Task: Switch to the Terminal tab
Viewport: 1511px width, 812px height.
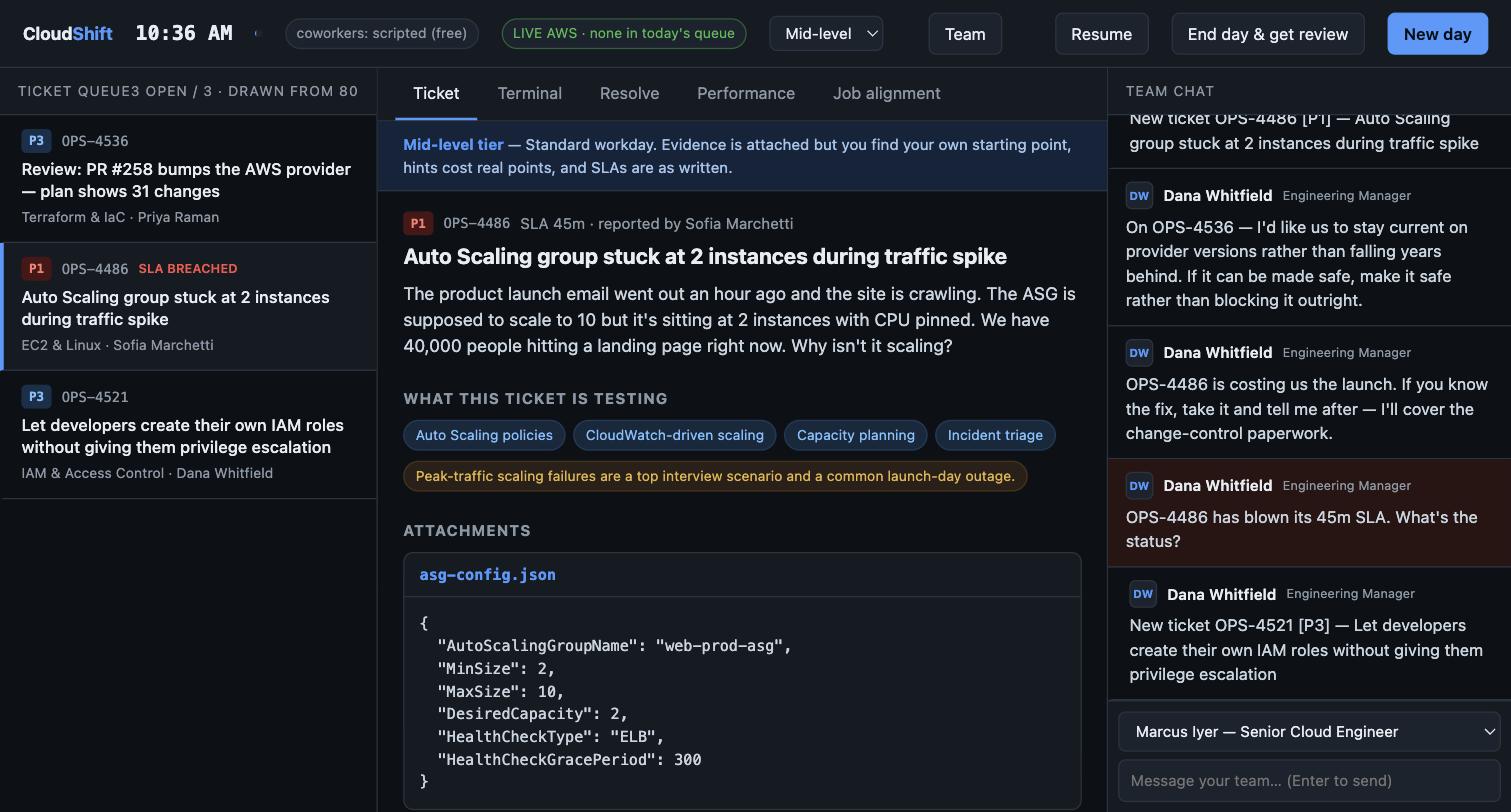Action: 530,93
